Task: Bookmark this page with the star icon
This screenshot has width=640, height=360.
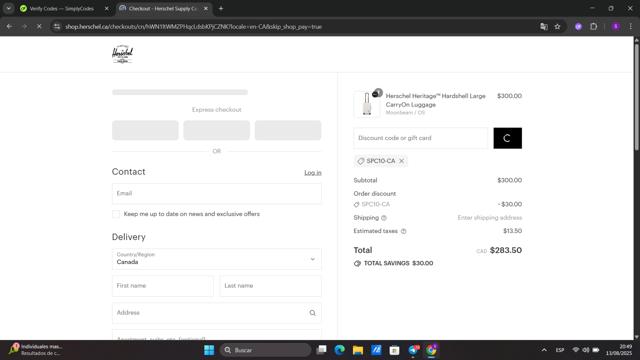Action: coord(557,27)
